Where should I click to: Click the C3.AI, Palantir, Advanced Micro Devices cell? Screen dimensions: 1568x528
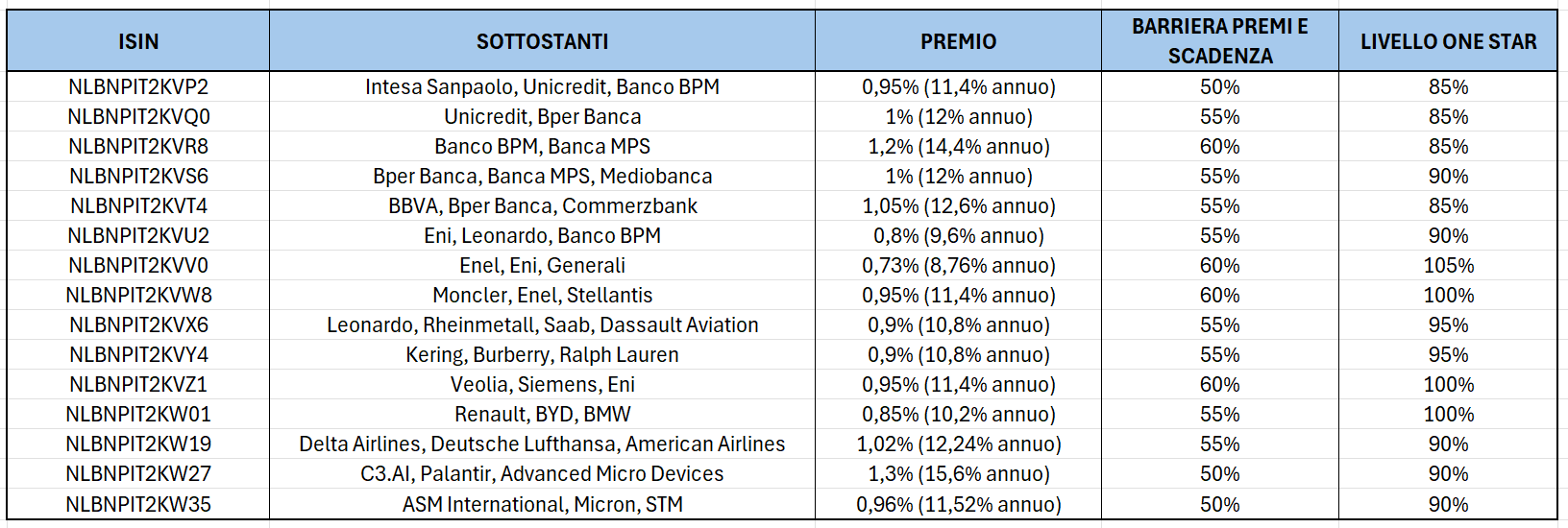click(x=542, y=473)
